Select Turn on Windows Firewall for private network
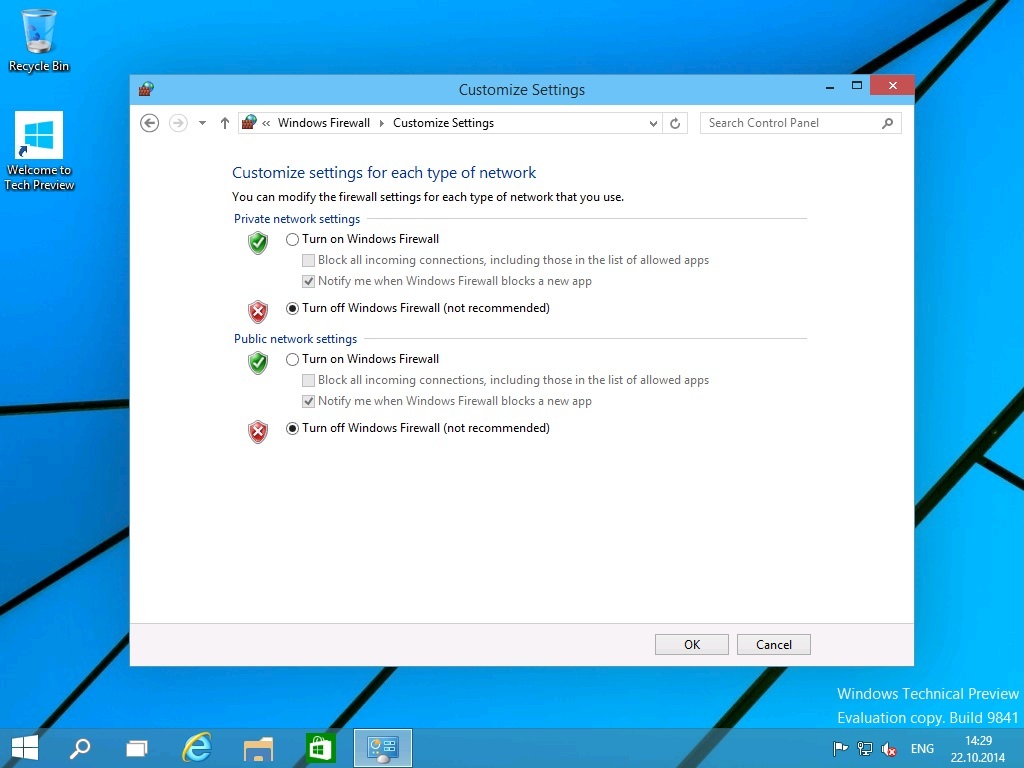The image size is (1024, 768). (x=293, y=240)
